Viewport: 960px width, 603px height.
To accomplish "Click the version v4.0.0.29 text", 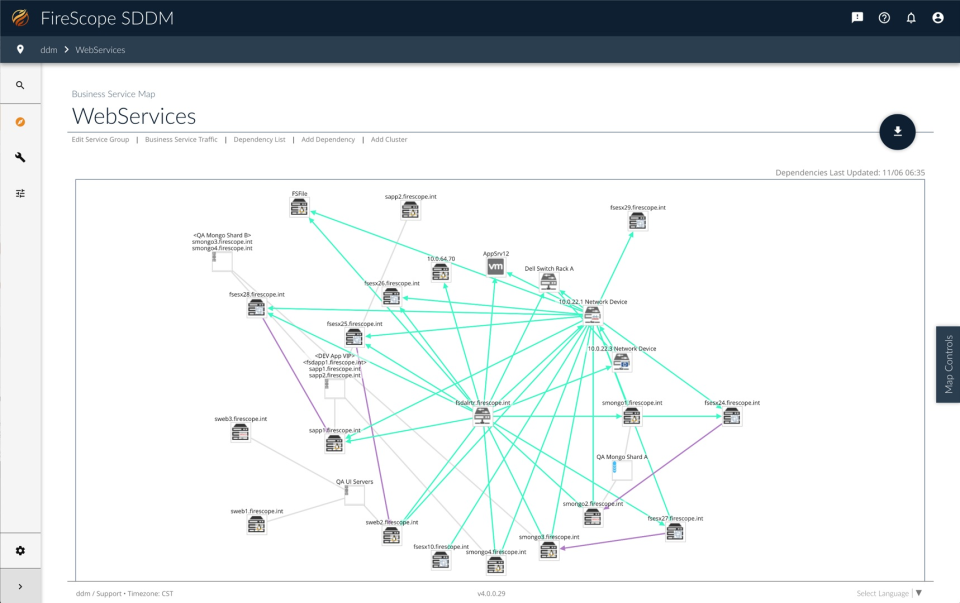I will [x=491, y=593].
